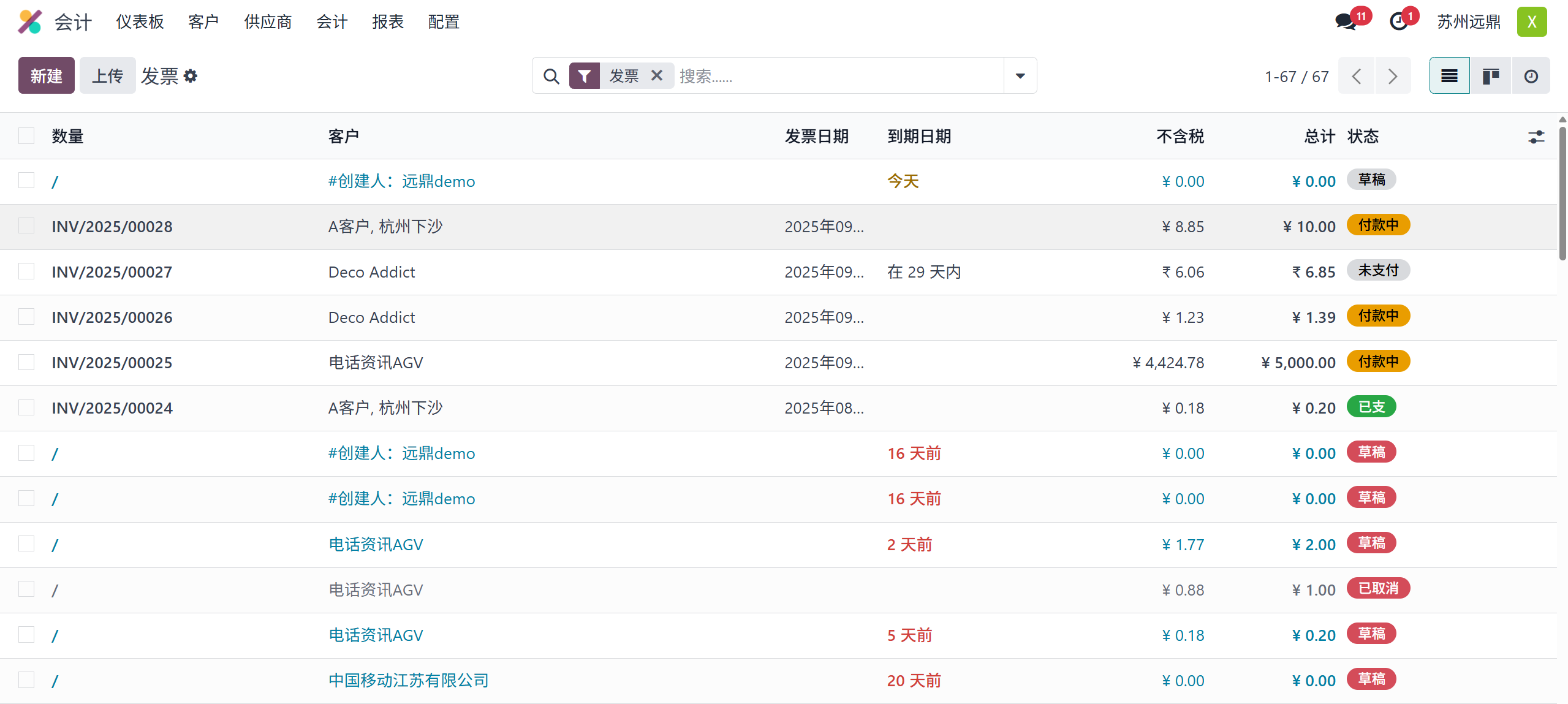Open the messages chat icon
1568x704 pixels.
point(1346,23)
